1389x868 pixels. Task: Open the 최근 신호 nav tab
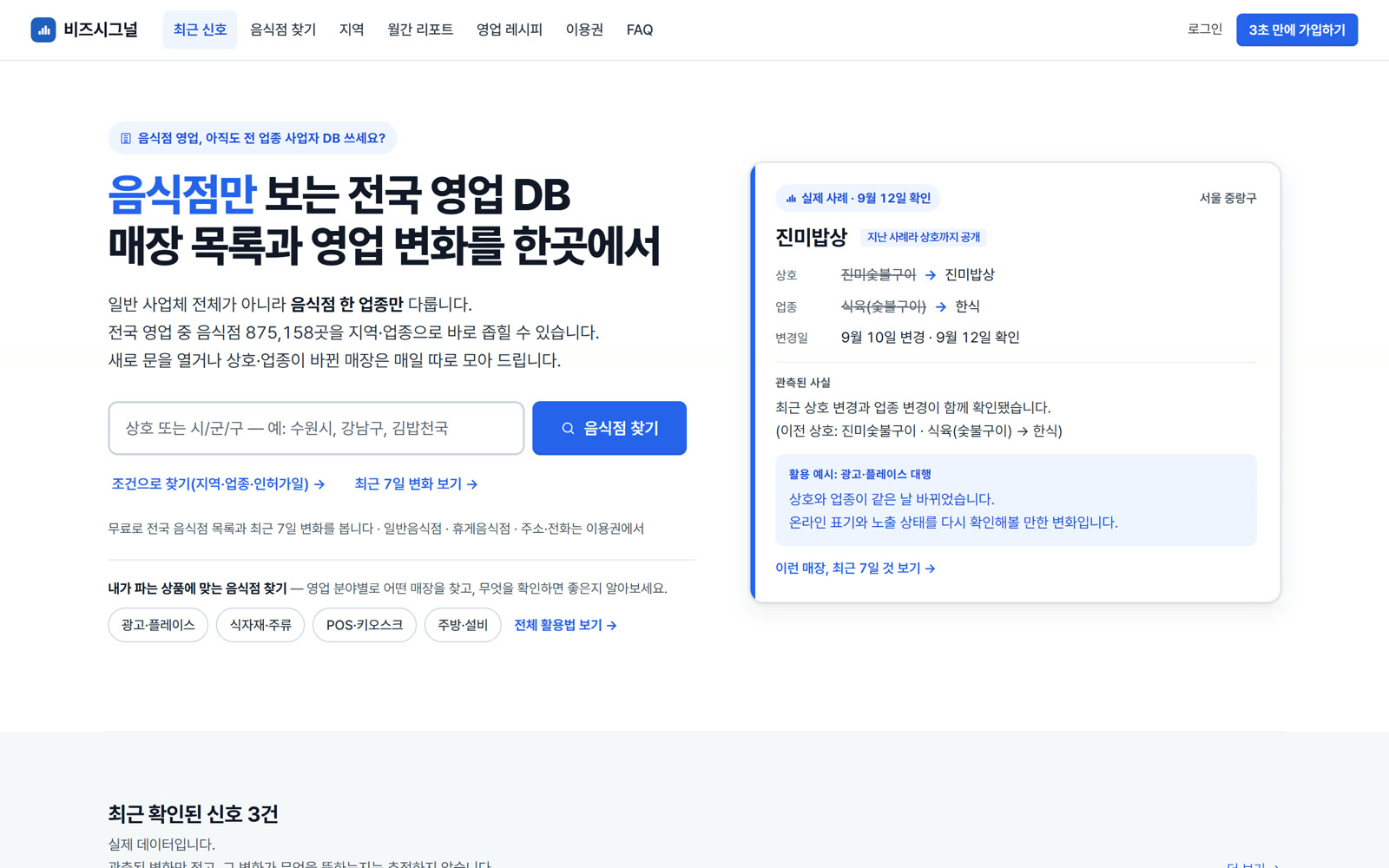click(x=200, y=30)
